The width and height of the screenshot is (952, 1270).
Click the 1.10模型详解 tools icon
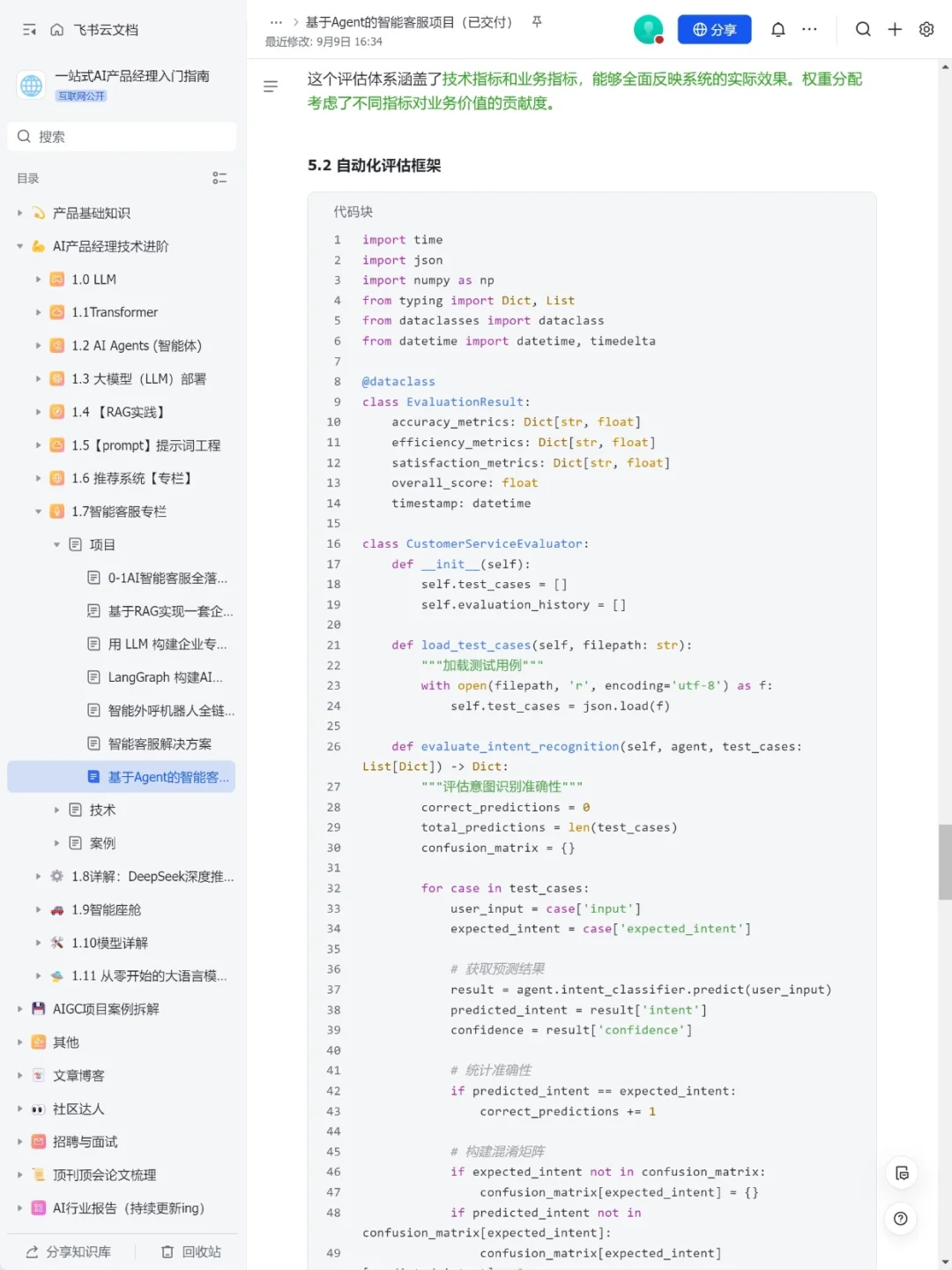click(57, 943)
